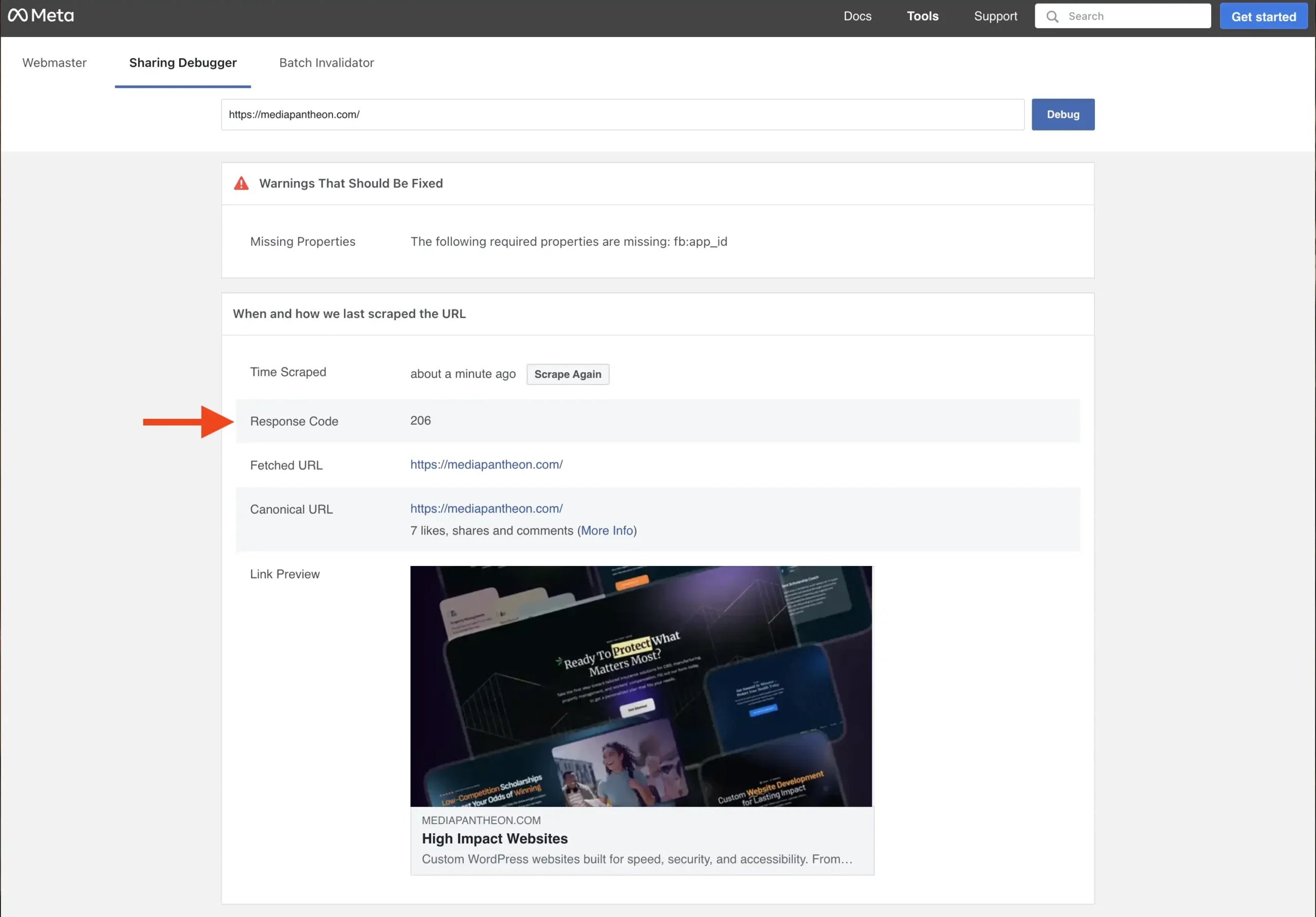Click the Response Code label

(294, 421)
